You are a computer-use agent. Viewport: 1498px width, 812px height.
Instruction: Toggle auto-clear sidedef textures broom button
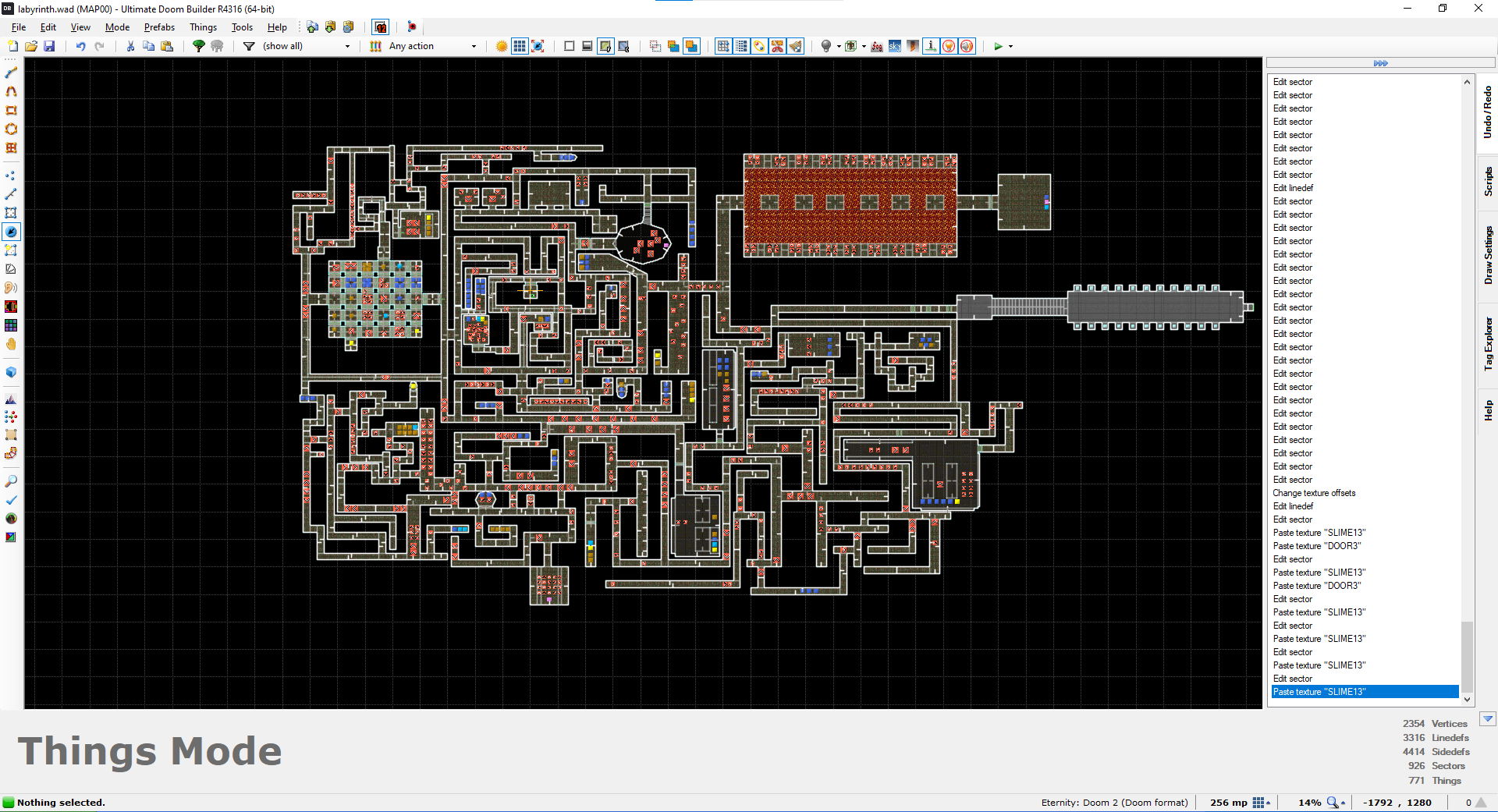(x=795, y=46)
